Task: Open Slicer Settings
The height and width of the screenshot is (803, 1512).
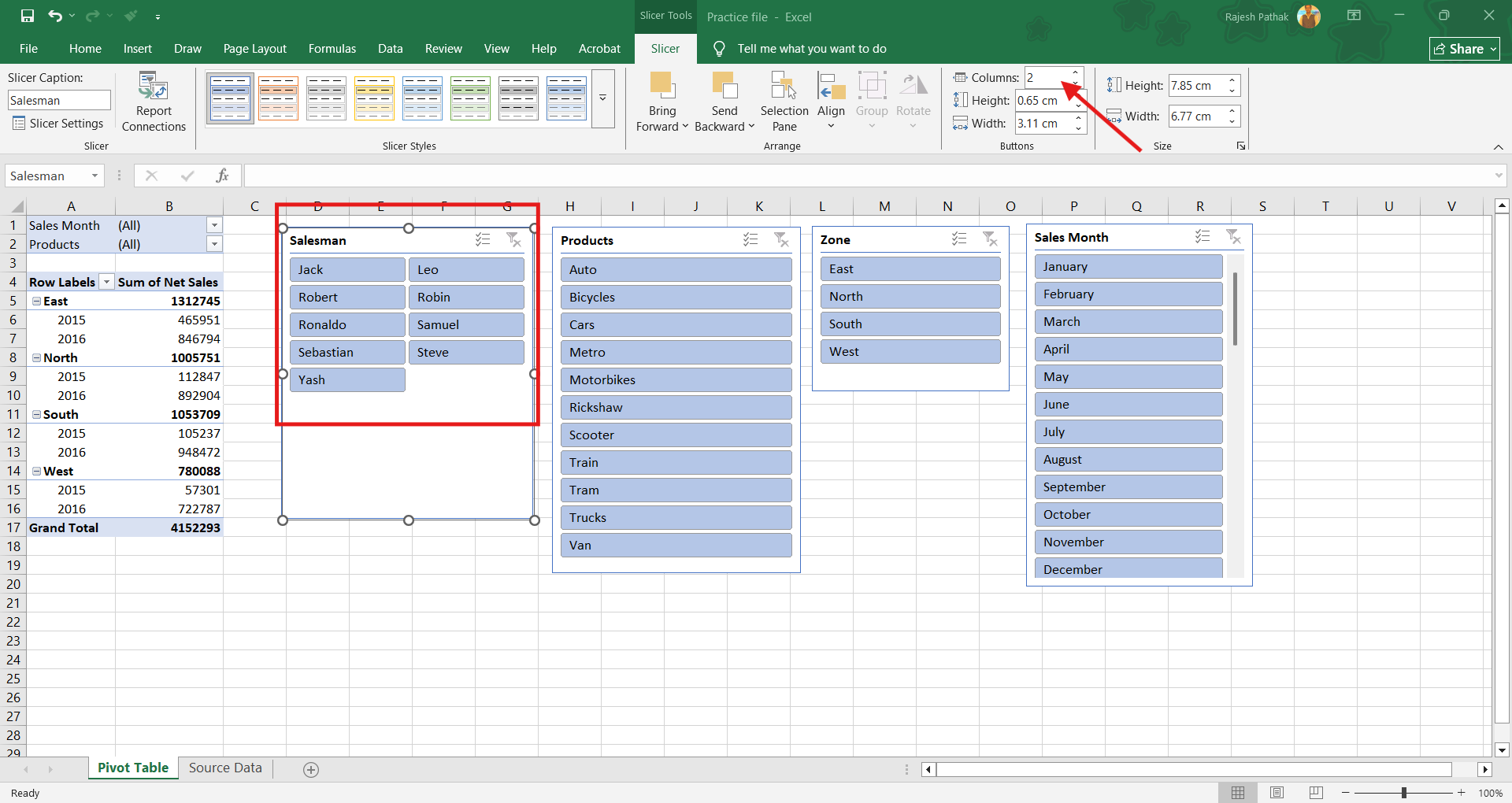Action: pos(58,124)
